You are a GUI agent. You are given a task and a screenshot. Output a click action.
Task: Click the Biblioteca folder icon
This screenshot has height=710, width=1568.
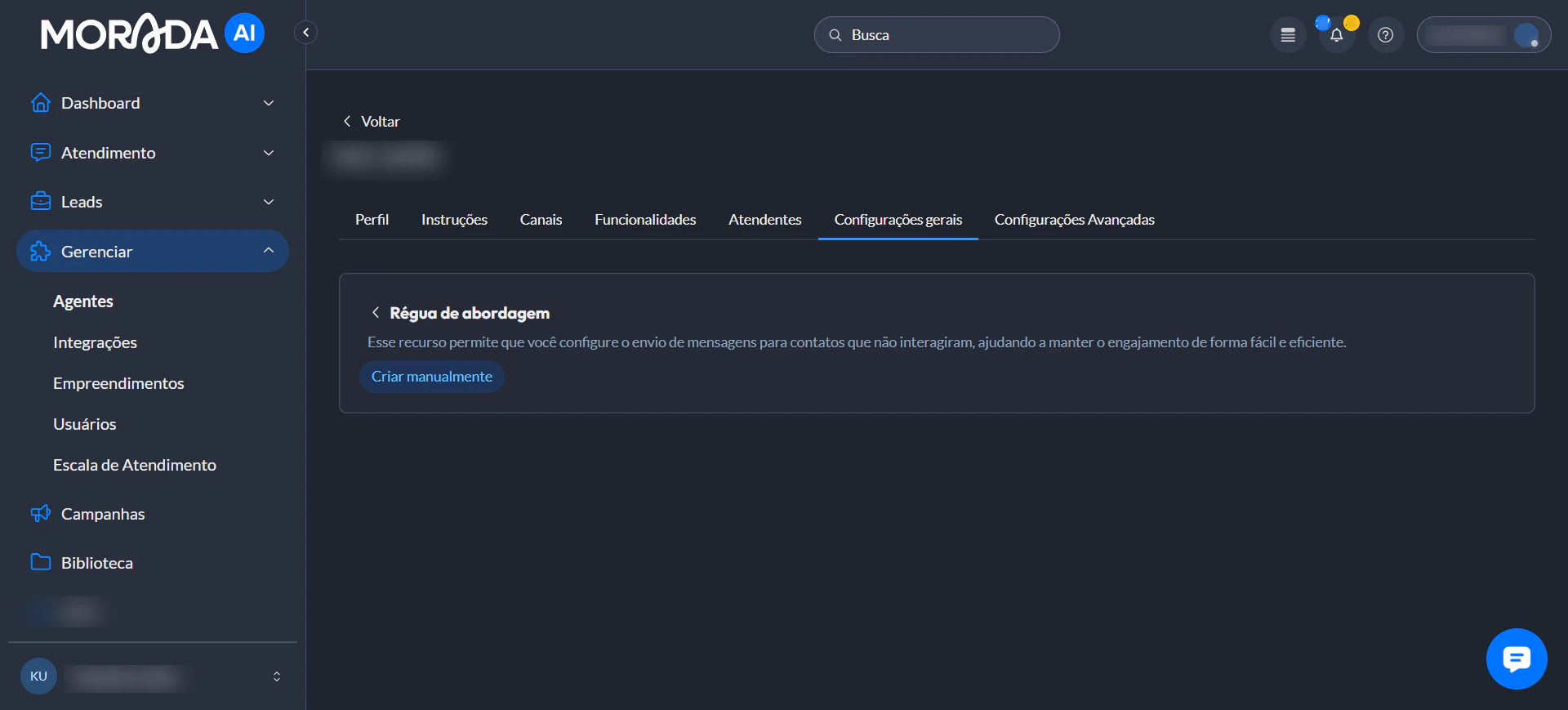point(40,562)
